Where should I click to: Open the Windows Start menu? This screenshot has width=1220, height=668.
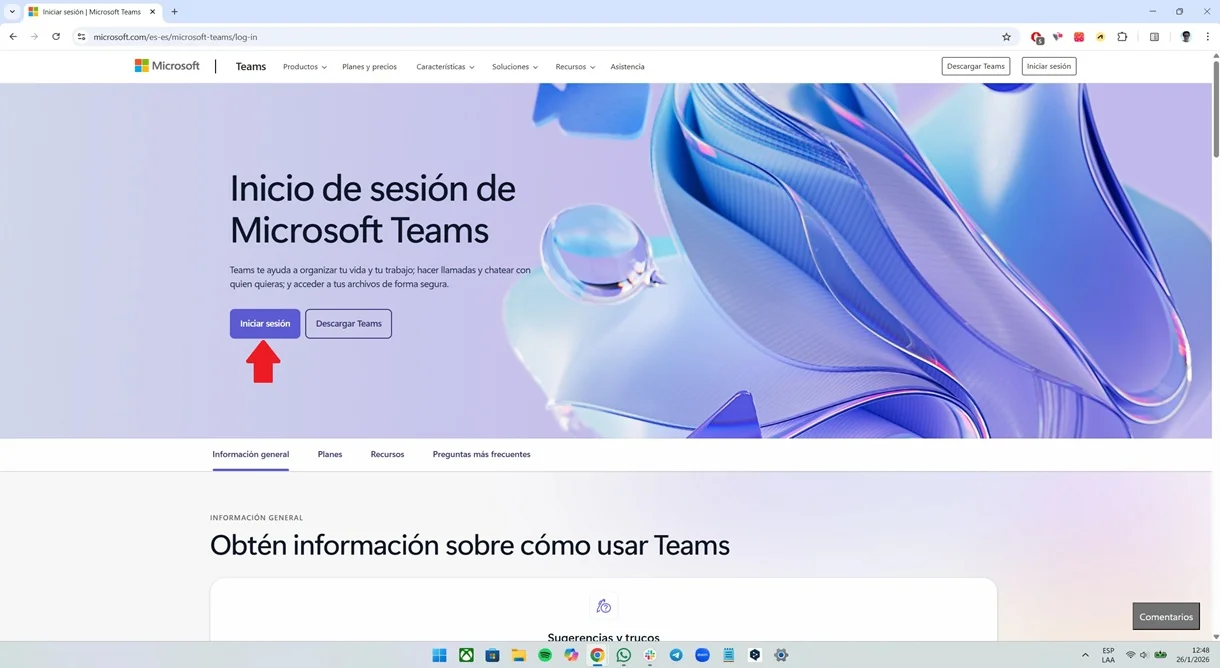point(439,655)
